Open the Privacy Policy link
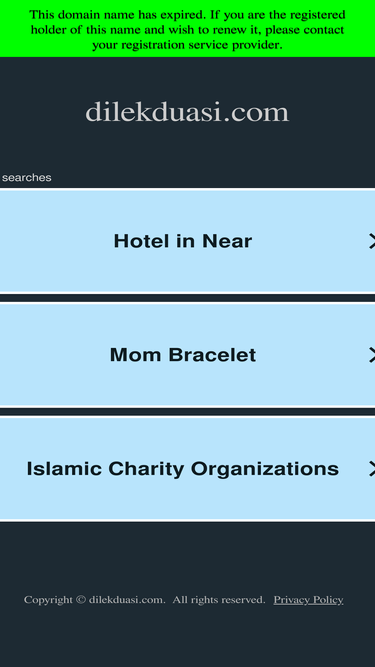The width and height of the screenshot is (375, 667). tap(308, 599)
